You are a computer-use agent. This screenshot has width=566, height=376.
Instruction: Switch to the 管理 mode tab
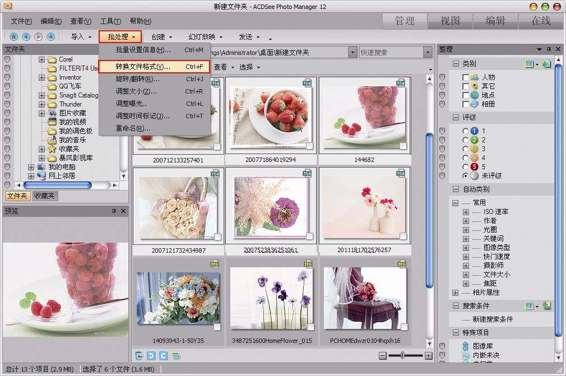click(405, 21)
